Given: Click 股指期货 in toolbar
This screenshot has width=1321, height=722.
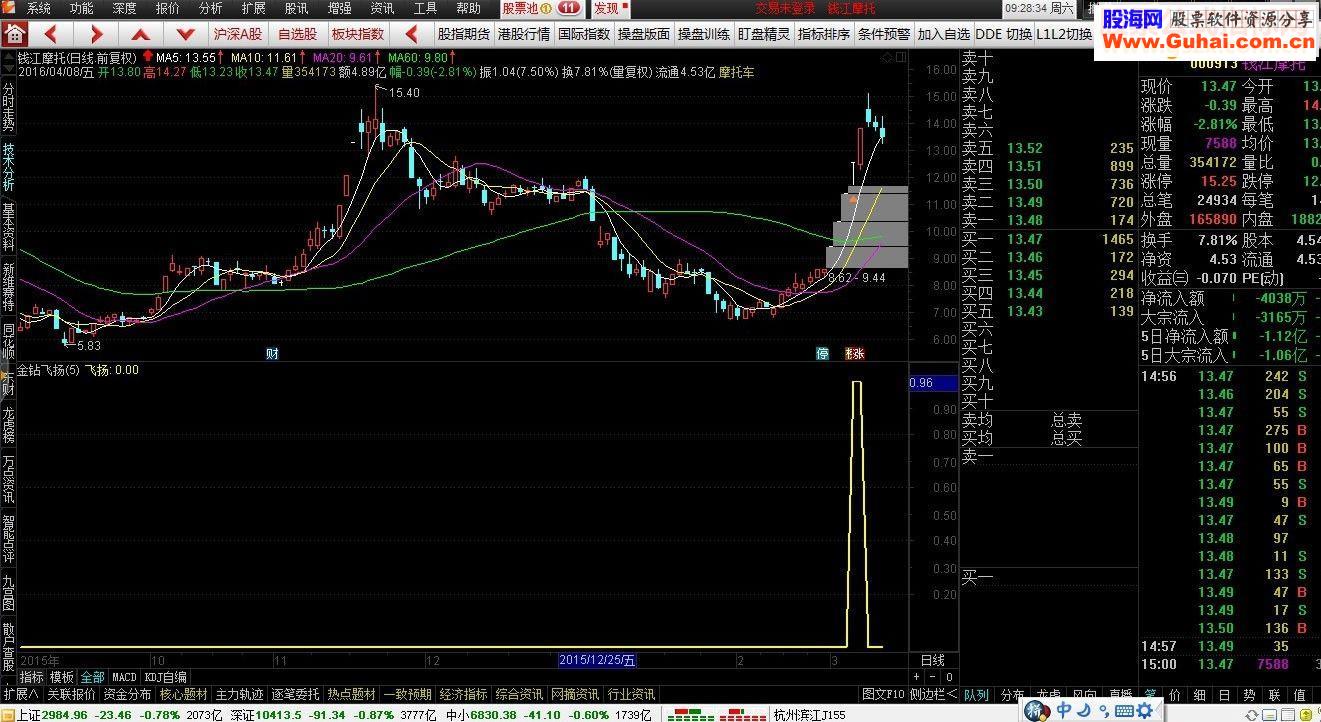Looking at the screenshot, I should 463,33.
